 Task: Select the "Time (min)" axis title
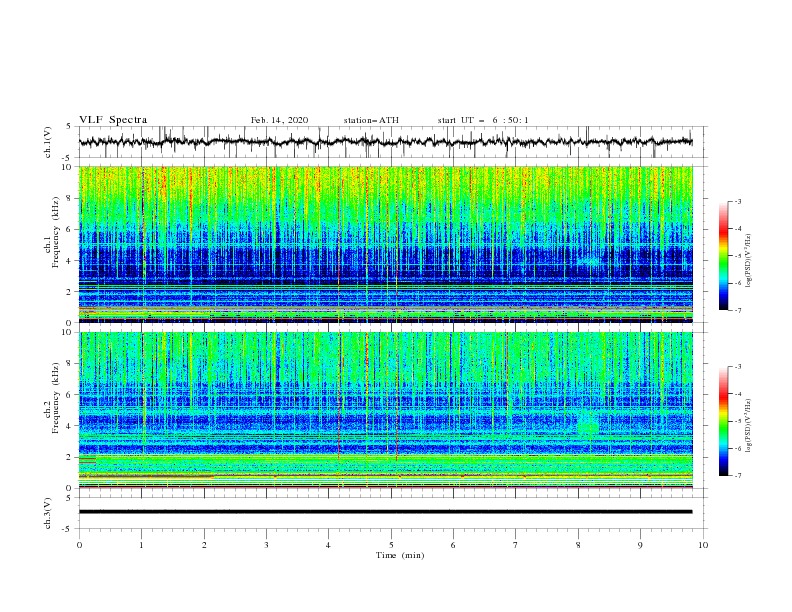click(x=400, y=555)
